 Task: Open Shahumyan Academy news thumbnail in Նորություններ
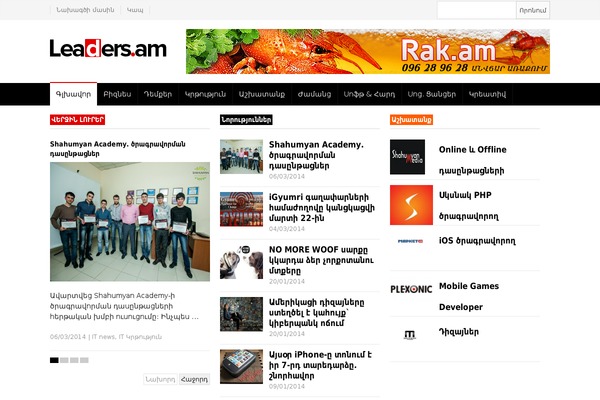241,157
